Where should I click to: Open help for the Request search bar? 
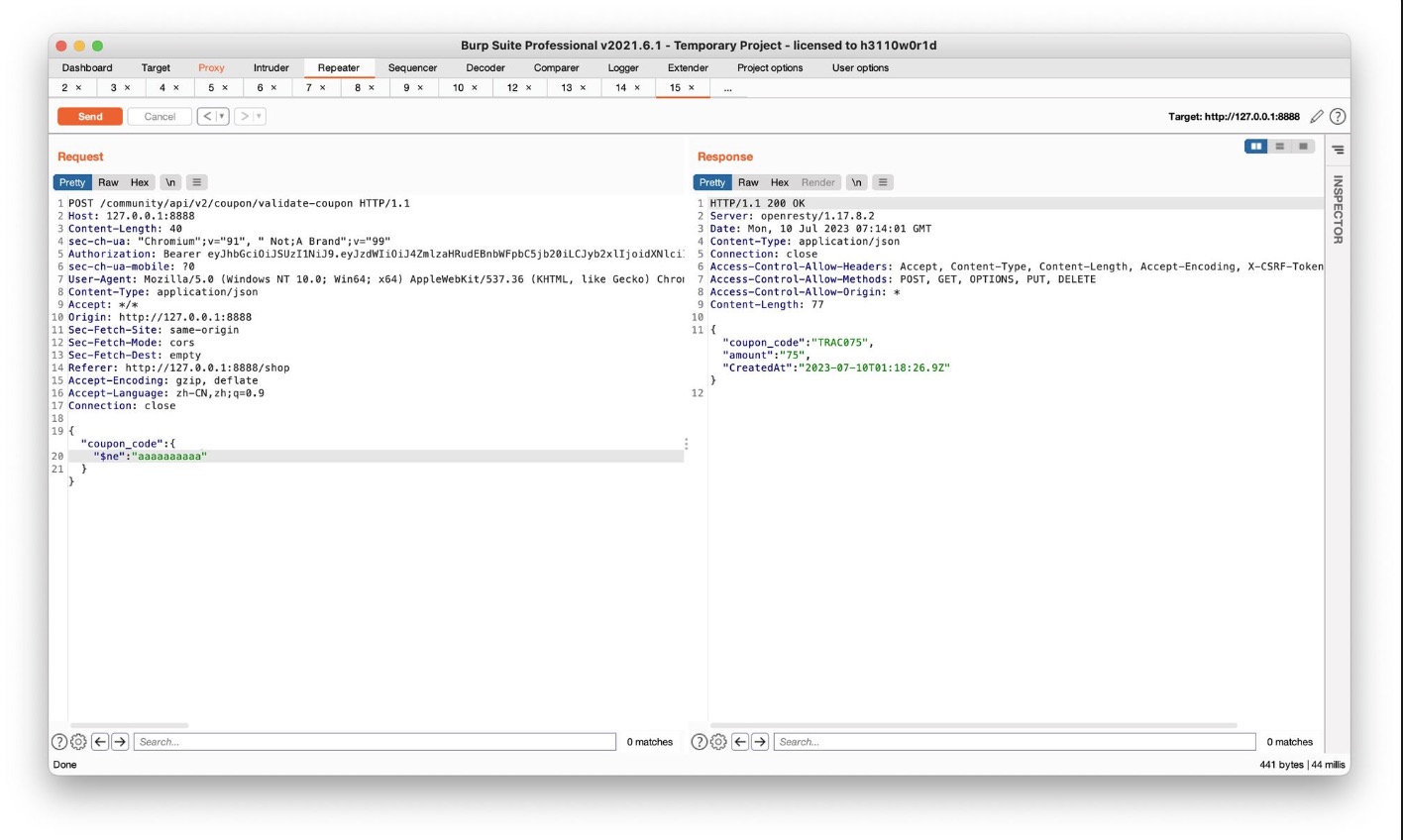[59, 742]
